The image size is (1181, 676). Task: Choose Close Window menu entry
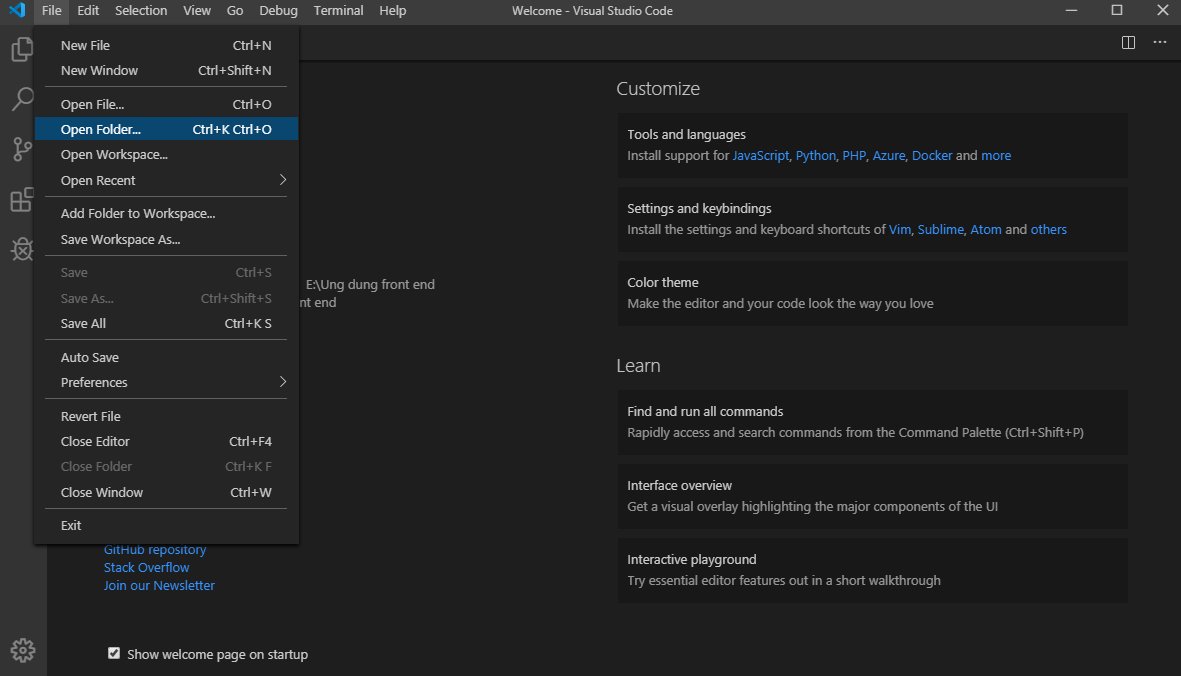166,492
